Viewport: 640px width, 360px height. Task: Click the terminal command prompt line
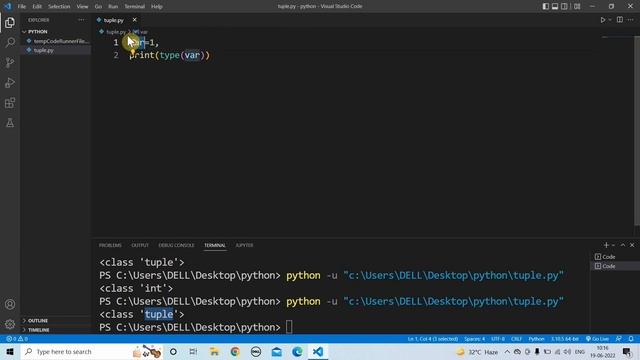[196, 327]
